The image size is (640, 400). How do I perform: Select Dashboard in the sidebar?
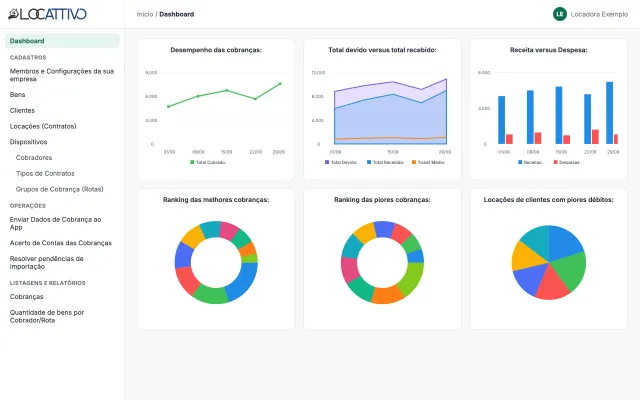point(62,41)
